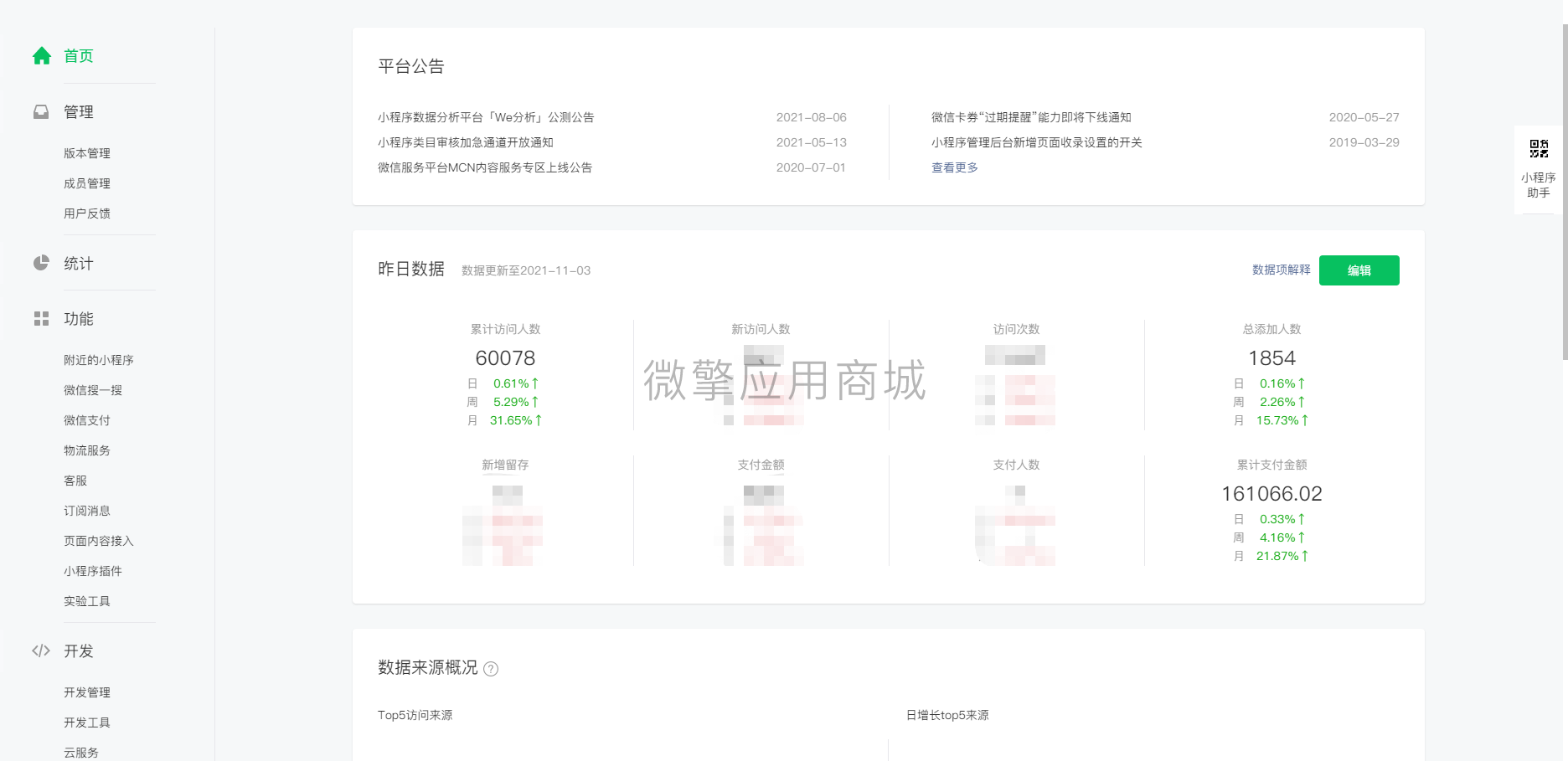Open 微信搜一搜
The width and height of the screenshot is (1568, 761).
click(x=93, y=390)
